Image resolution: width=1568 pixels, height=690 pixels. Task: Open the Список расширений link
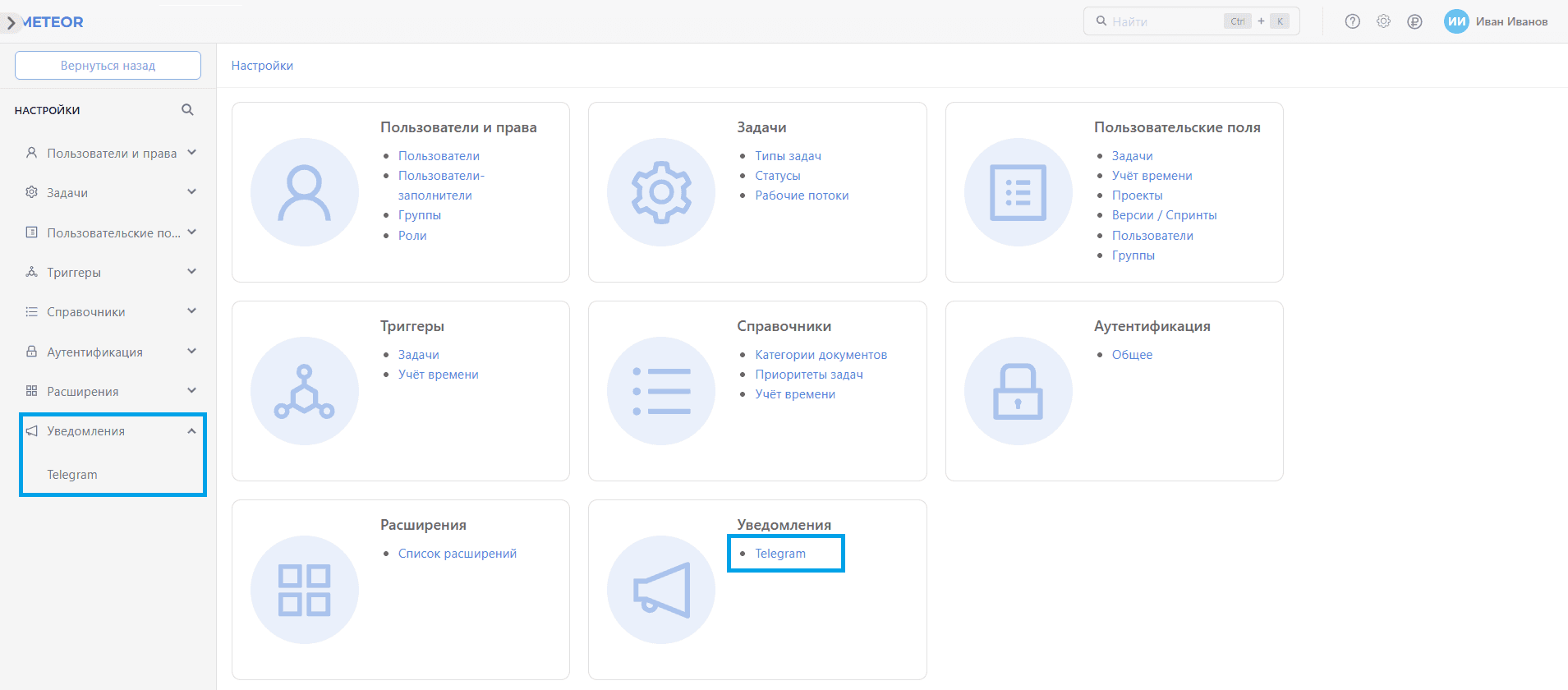point(458,554)
